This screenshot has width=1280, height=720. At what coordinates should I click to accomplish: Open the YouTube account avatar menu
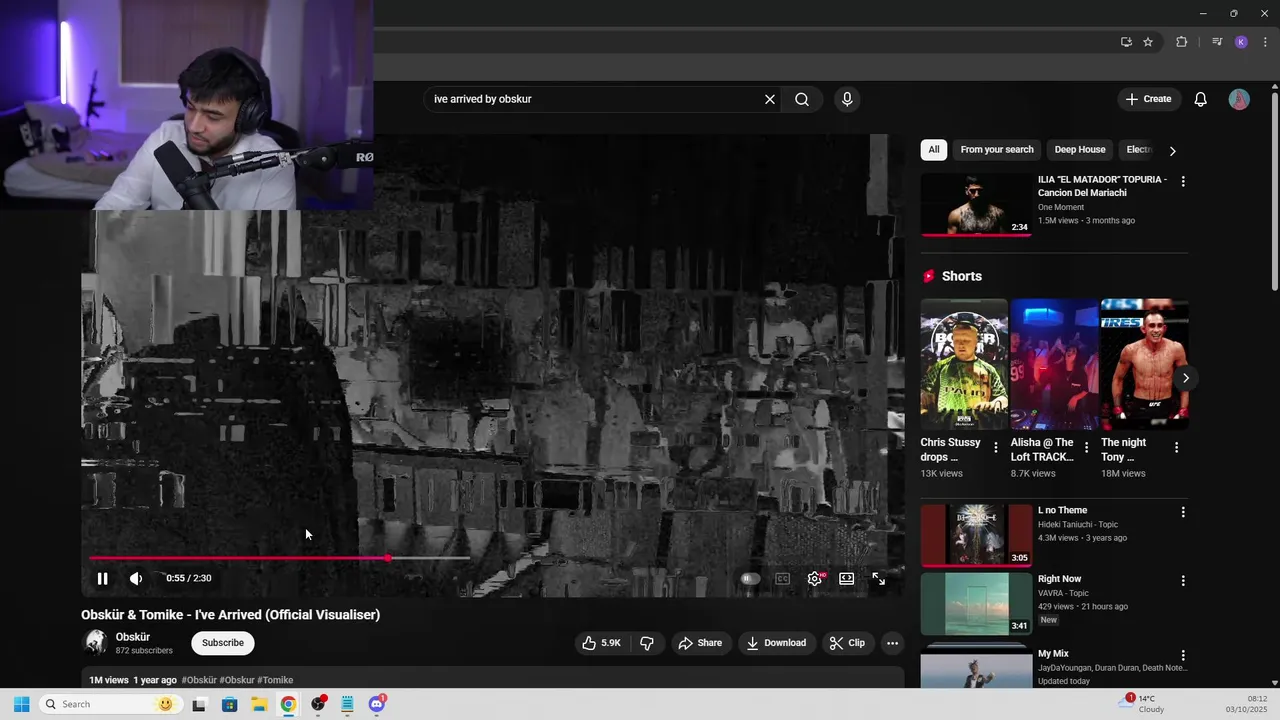pos(1239,99)
